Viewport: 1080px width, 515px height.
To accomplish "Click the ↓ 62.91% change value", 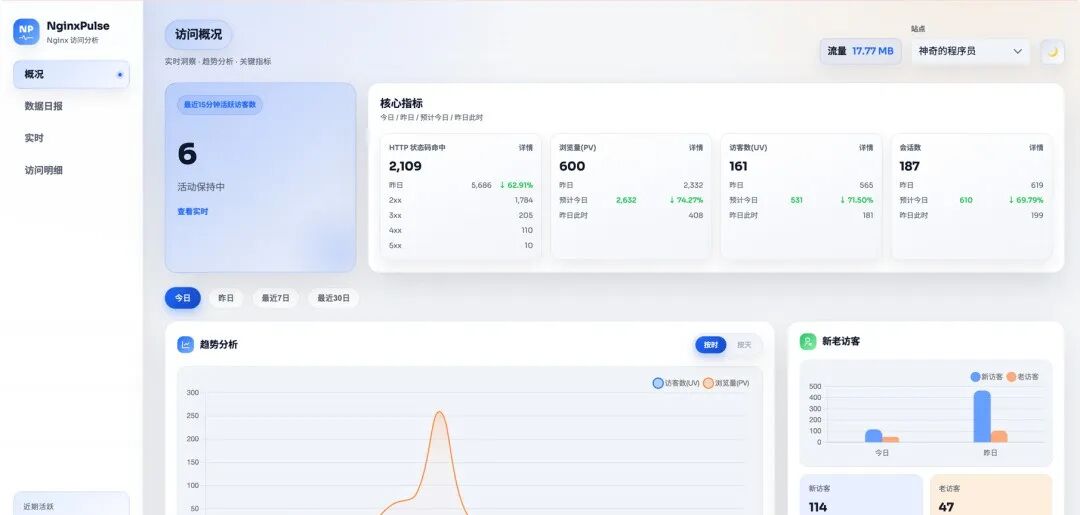I will click(517, 185).
